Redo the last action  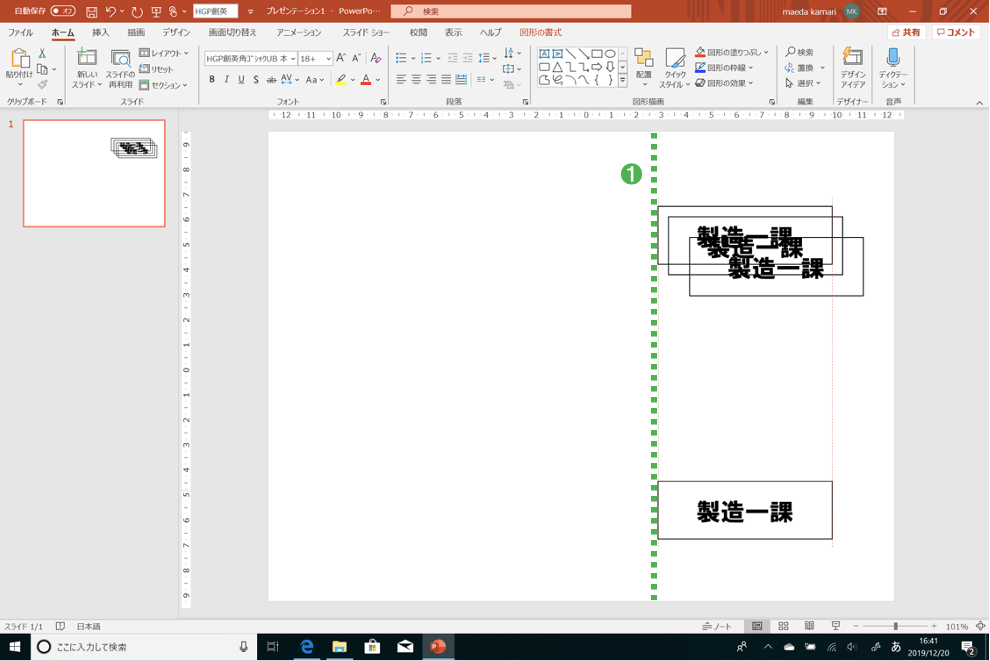[x=137, y=11]
